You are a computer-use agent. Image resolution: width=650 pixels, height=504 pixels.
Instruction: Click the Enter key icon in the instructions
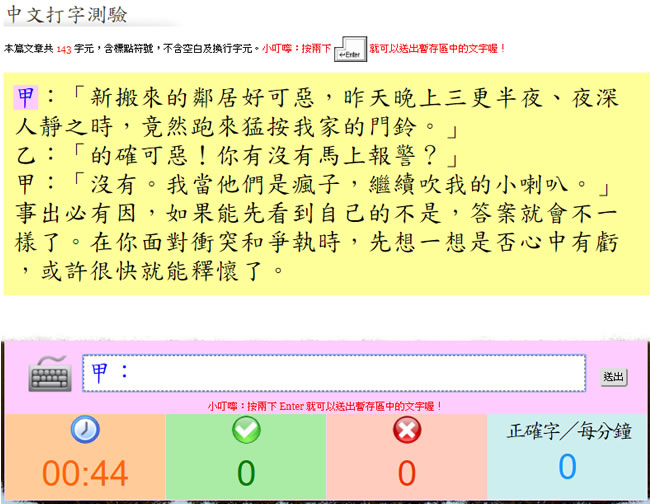(x=350, y=49)
